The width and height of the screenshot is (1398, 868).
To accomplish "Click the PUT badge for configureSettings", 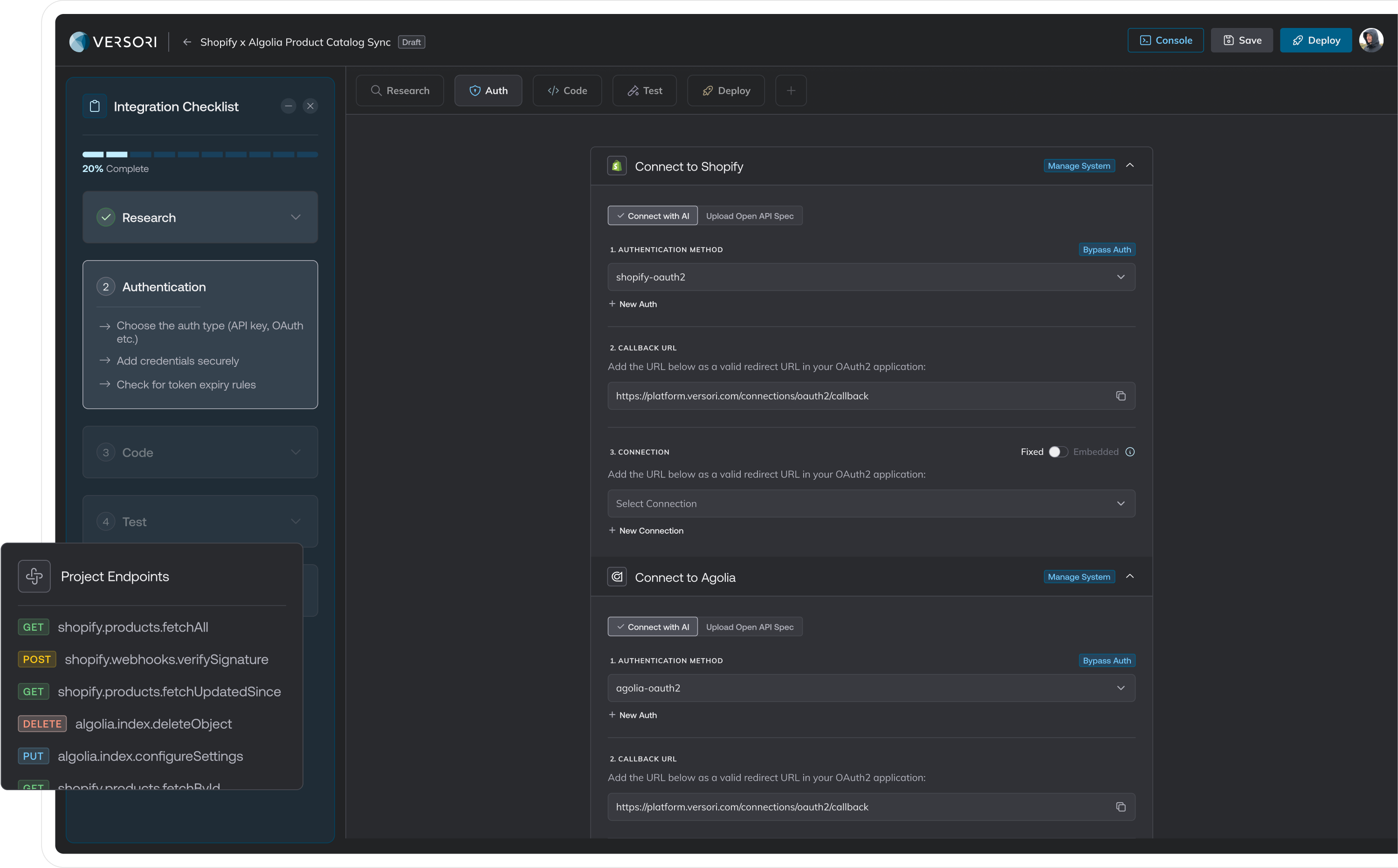I will pyautogui.click(x=33, y=756).
